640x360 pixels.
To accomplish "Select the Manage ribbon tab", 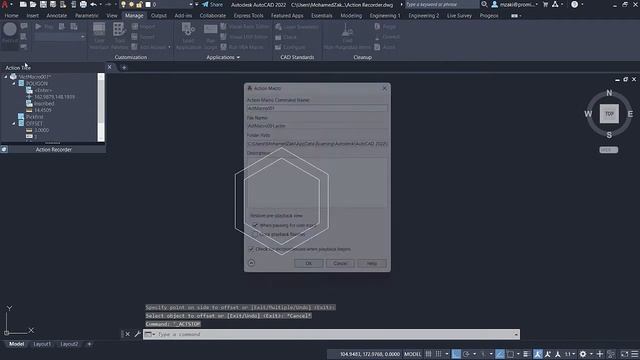I will [134, 16].
